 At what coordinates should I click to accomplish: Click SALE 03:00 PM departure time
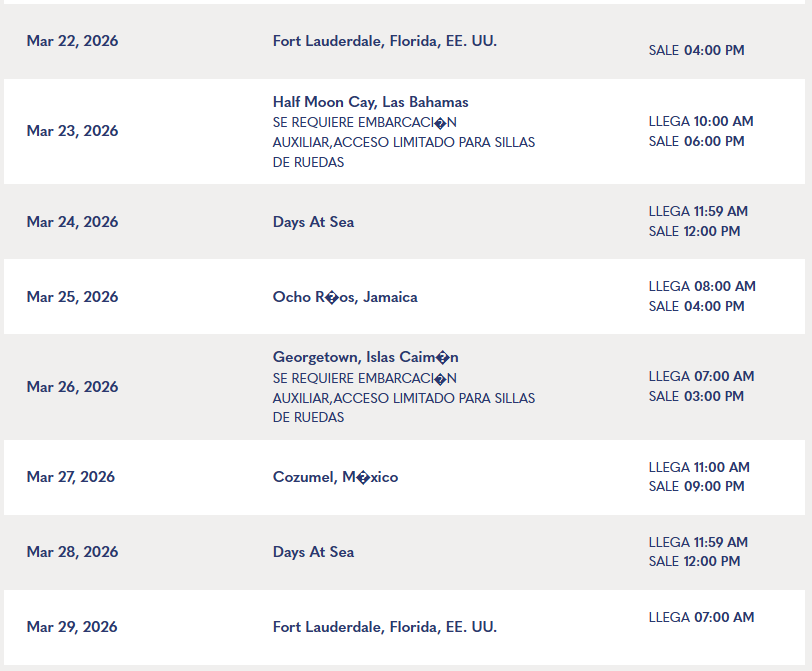(696, 396)
